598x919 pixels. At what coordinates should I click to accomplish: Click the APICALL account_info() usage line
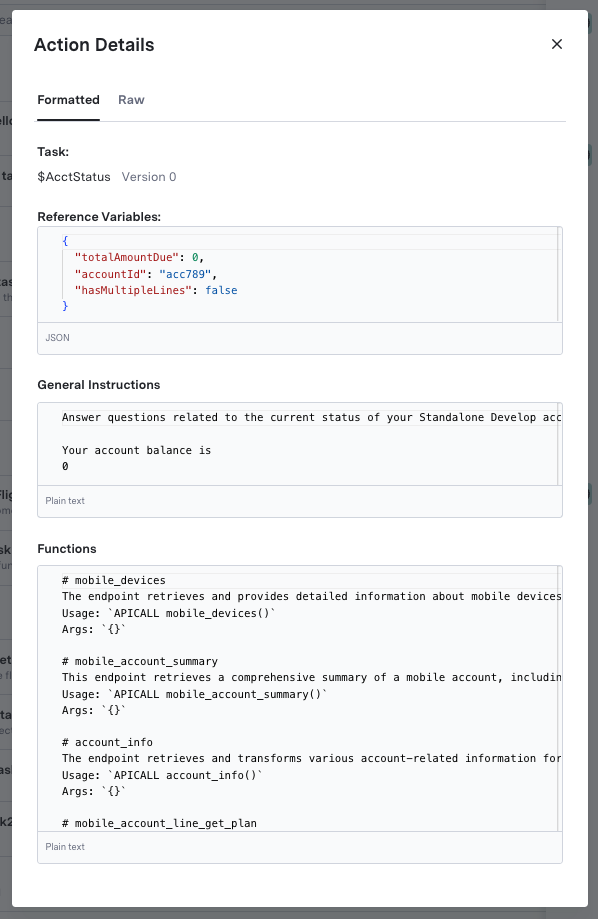pos(162,775)
